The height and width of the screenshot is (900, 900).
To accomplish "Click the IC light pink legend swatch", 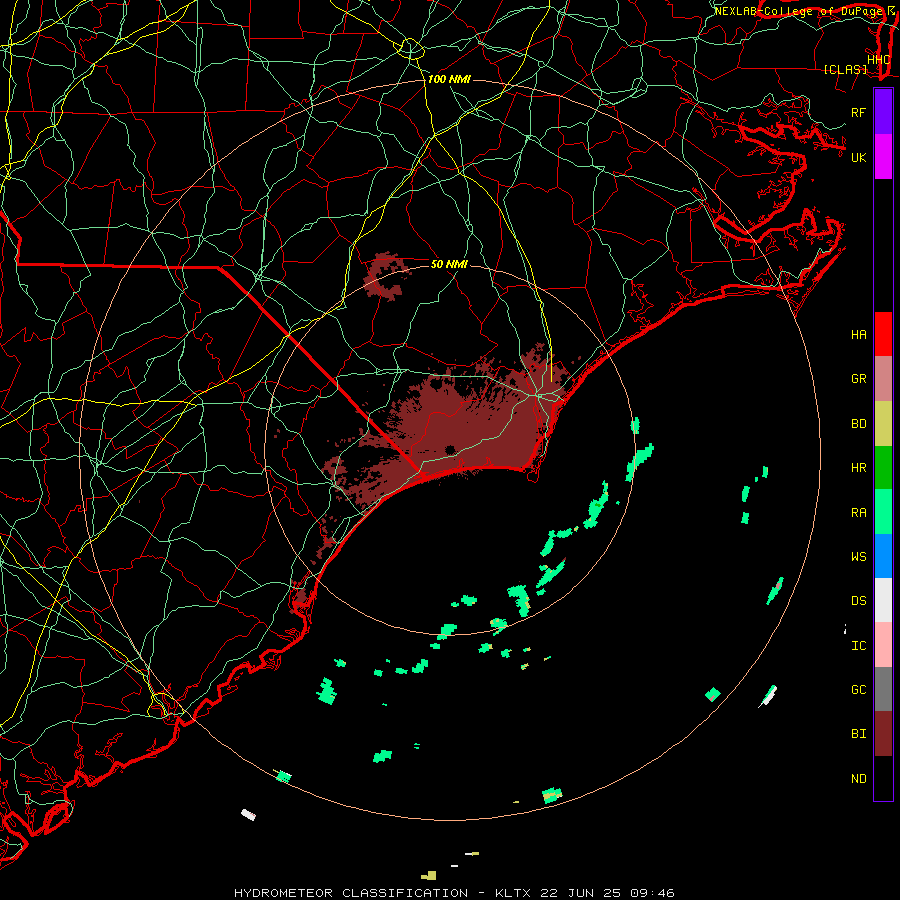I will [x=883, y=645].
